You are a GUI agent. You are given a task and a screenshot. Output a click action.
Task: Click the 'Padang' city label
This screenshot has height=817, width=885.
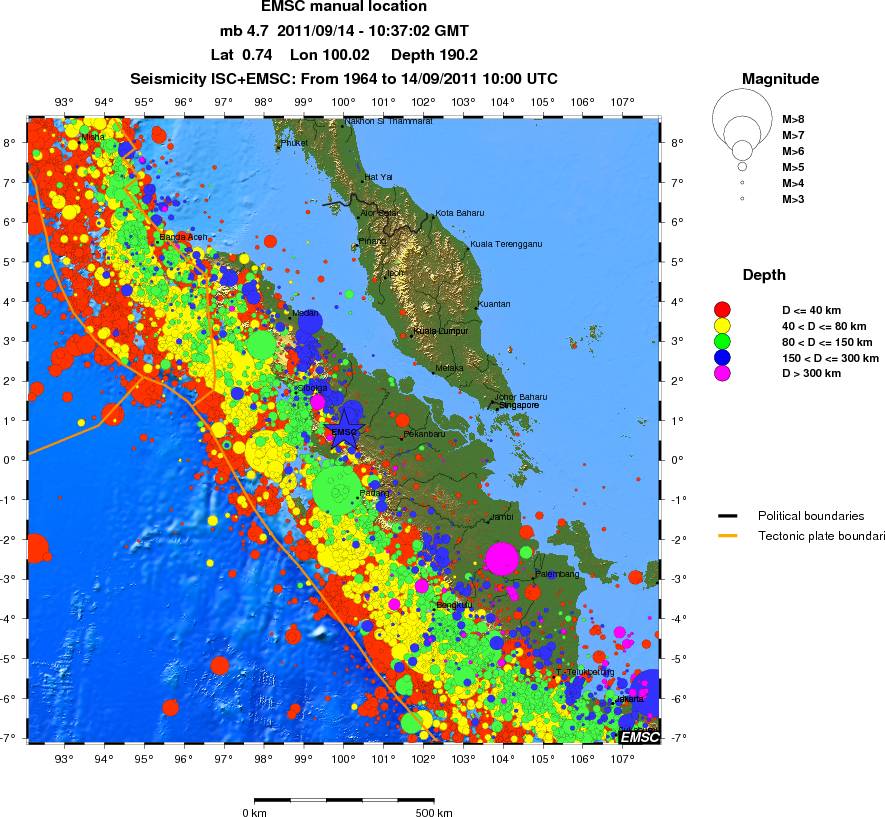click(374, 493)
